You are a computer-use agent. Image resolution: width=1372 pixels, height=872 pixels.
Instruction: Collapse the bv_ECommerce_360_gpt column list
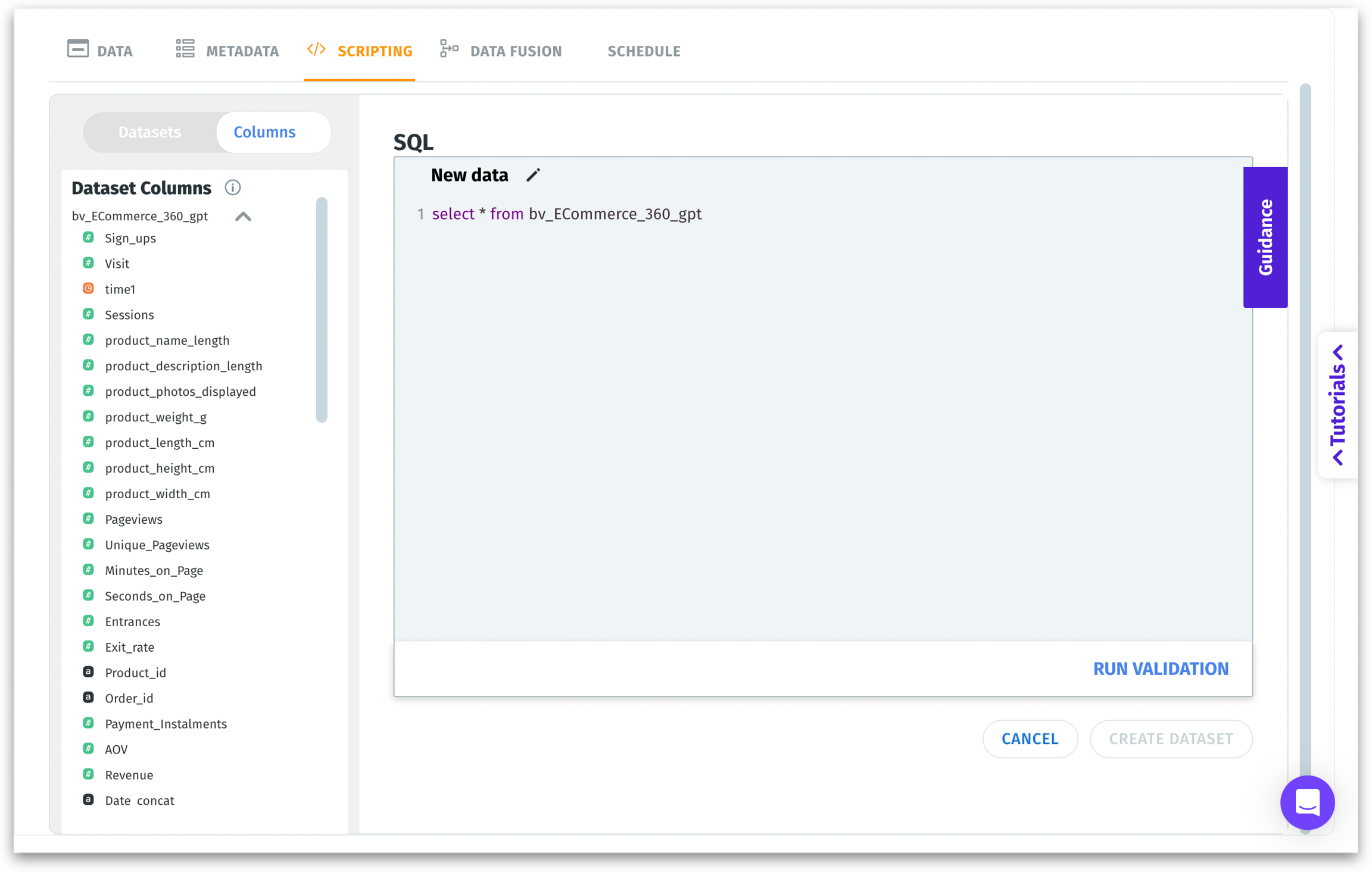click(243, 216)
